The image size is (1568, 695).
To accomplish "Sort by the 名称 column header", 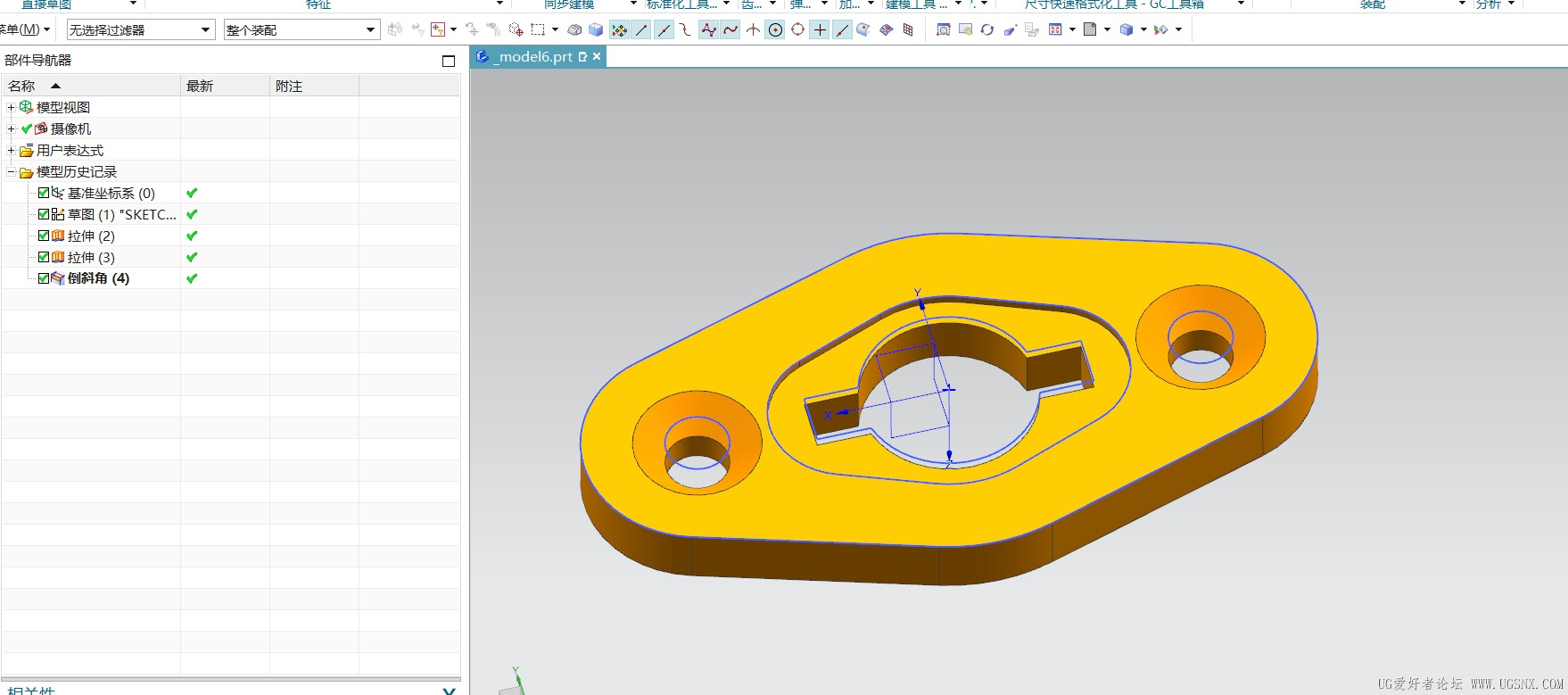I will (91, 86).
